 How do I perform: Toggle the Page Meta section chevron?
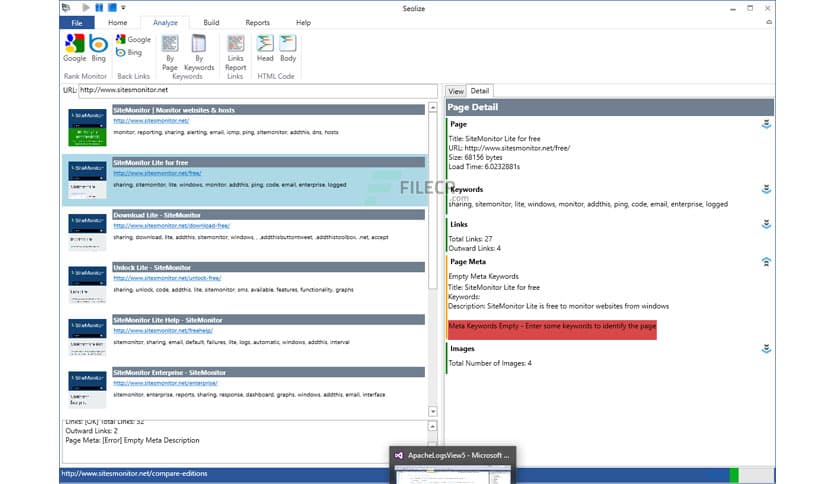[766, 262]
